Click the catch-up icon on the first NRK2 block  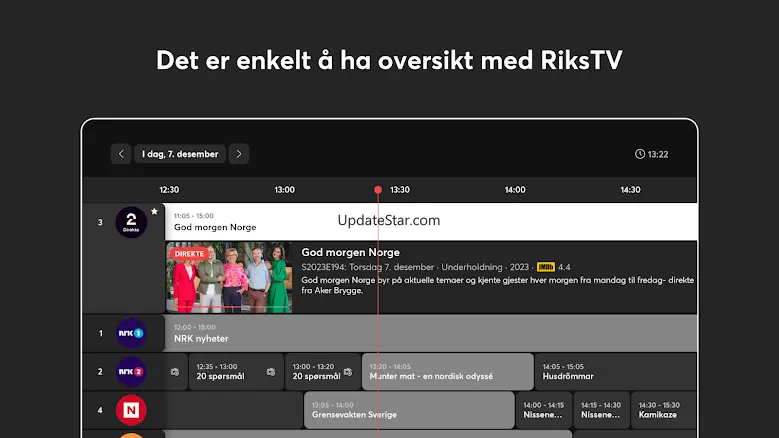175,372
